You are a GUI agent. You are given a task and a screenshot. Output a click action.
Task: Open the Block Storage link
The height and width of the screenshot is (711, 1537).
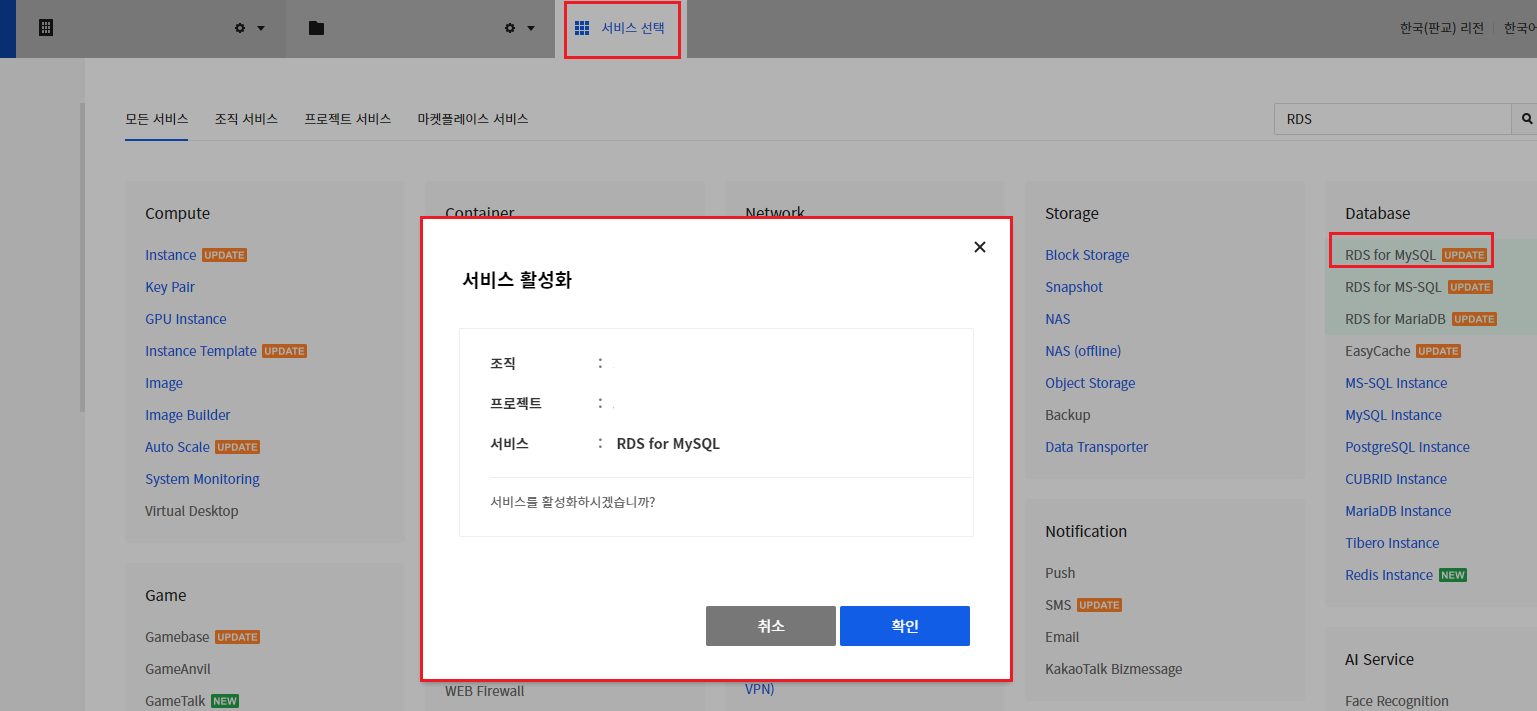[1087, 255]
